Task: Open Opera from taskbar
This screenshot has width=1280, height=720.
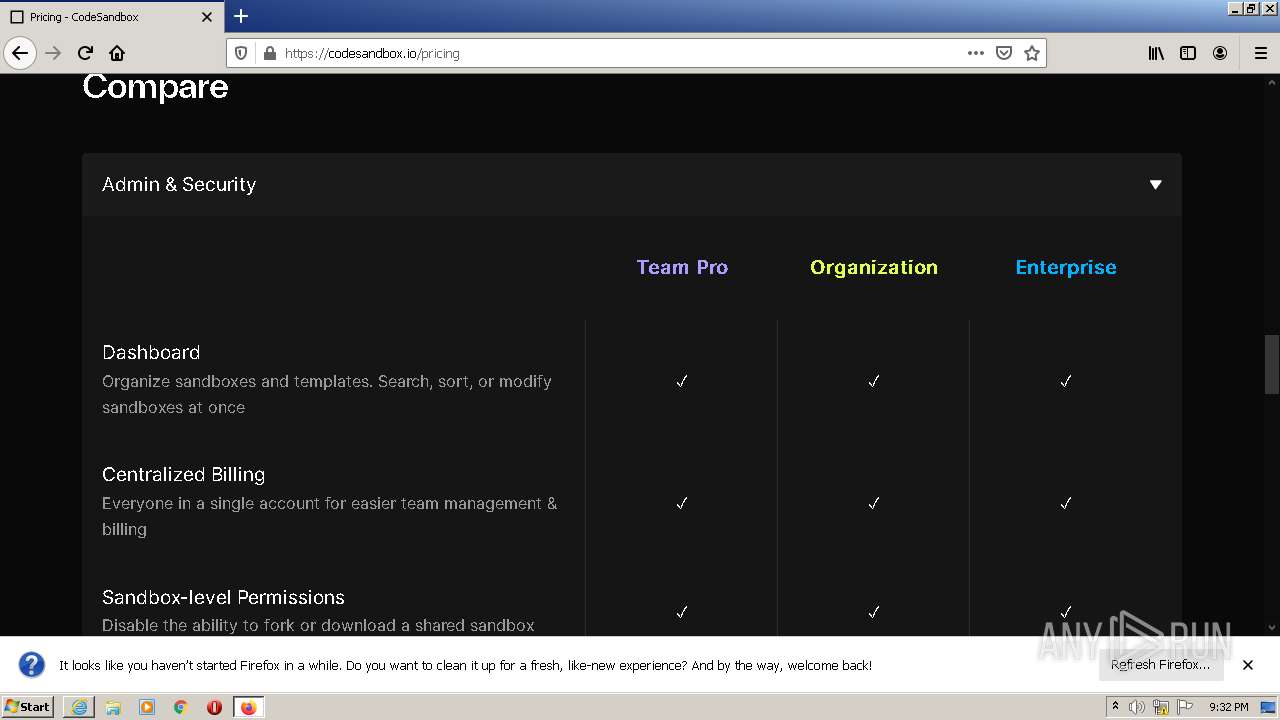Action: [214, 707]
